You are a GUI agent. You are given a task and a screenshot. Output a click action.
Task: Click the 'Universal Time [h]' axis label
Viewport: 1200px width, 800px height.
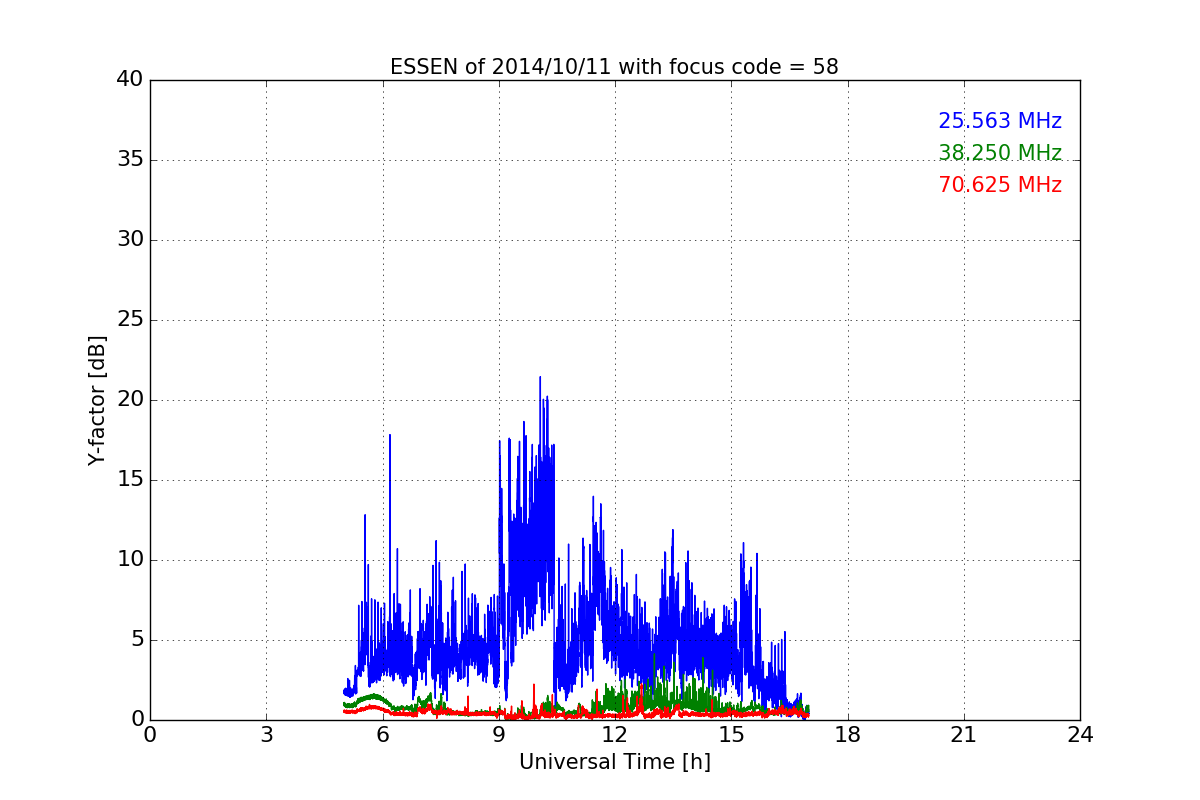click(x=614, y=762)
